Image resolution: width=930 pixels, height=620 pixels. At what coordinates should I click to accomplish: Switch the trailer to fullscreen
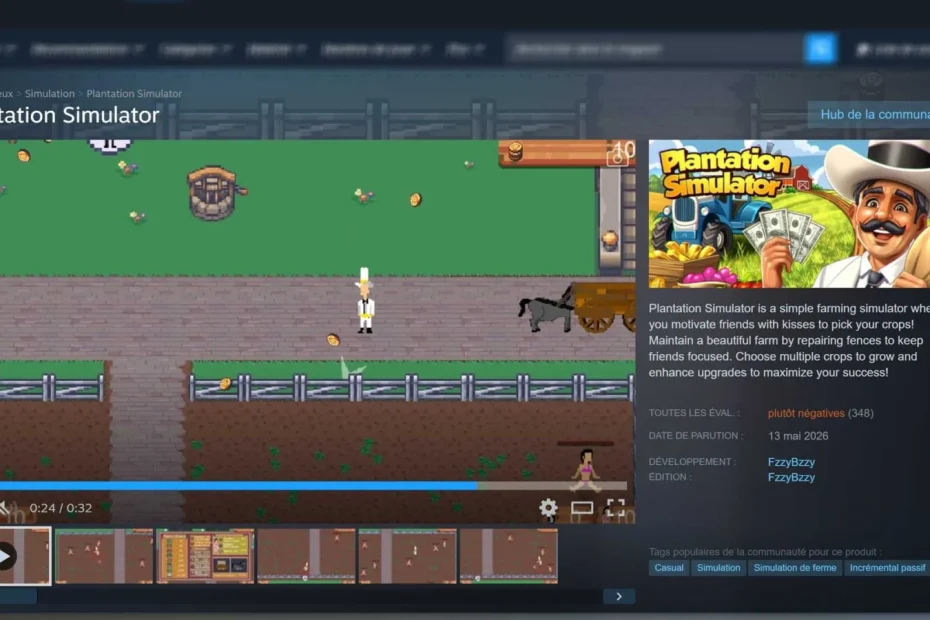point(616,508)
